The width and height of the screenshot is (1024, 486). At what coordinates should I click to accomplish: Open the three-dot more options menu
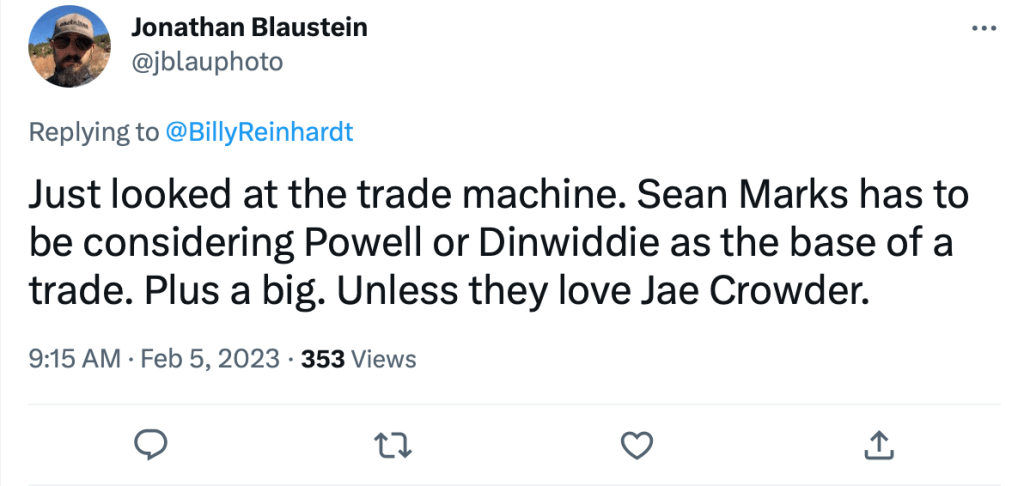(984, 27)
